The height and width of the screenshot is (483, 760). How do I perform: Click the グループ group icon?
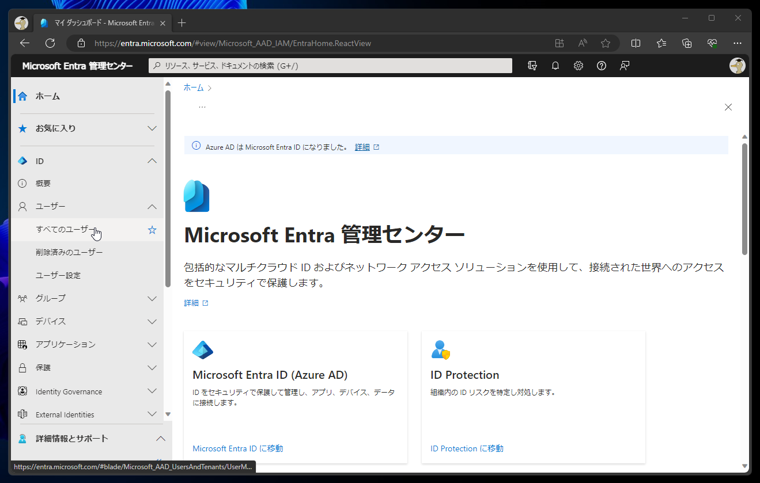[x=22, y=298]
